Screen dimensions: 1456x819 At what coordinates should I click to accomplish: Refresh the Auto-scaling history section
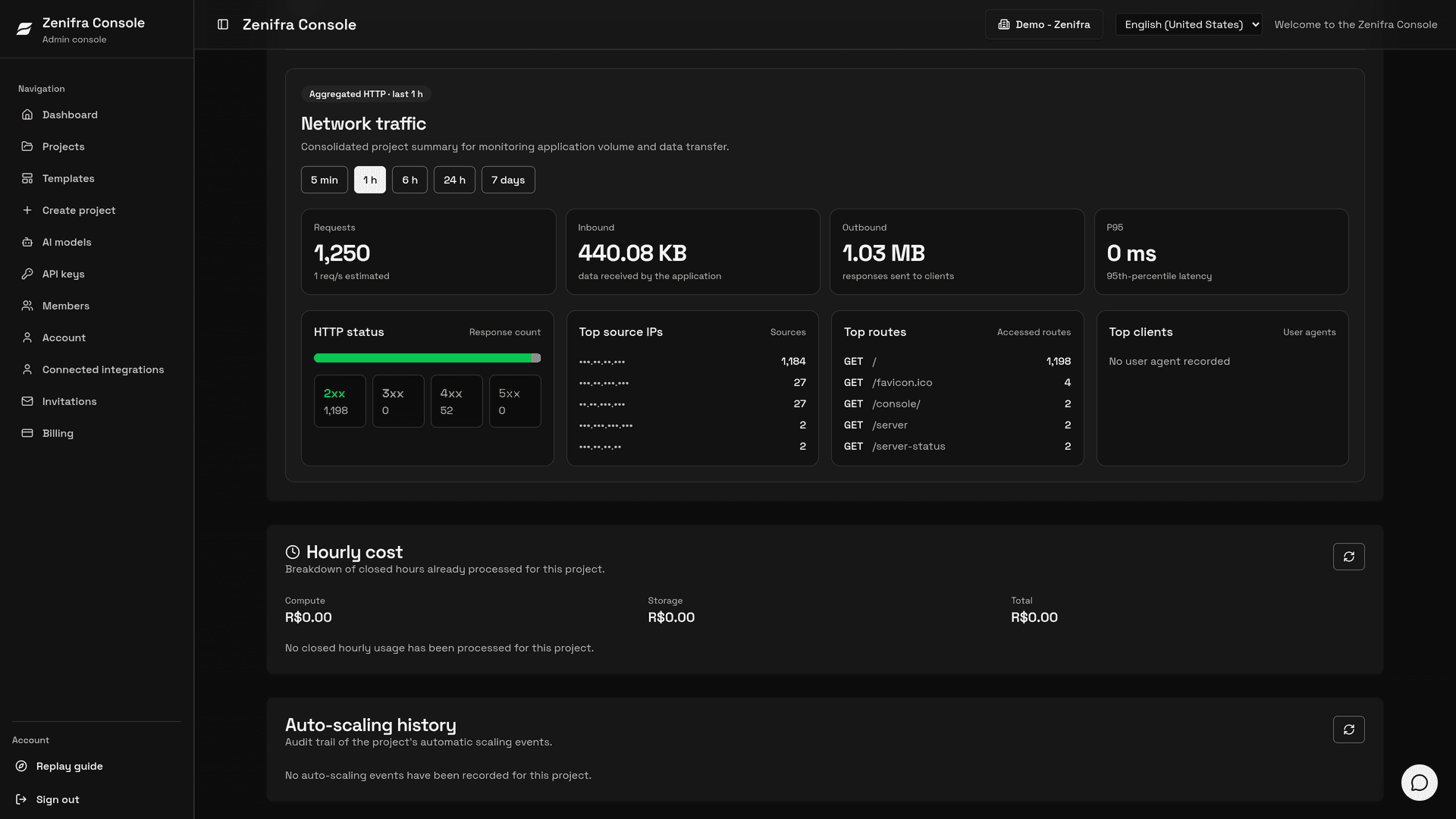(x=1348, y=730)
